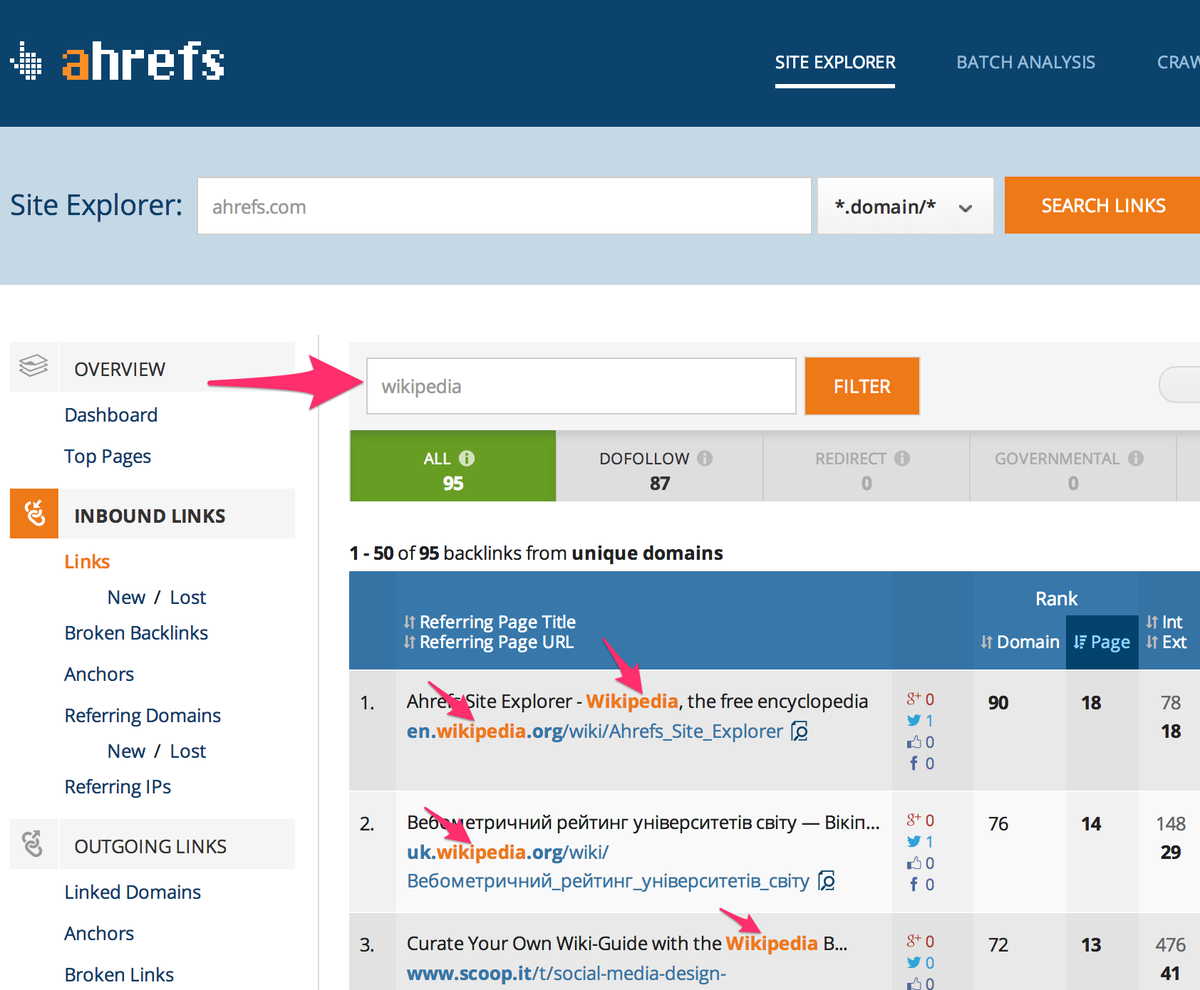Click info icon on ALL tab
Screen dimensions: 1200x990
coord(466,458)
